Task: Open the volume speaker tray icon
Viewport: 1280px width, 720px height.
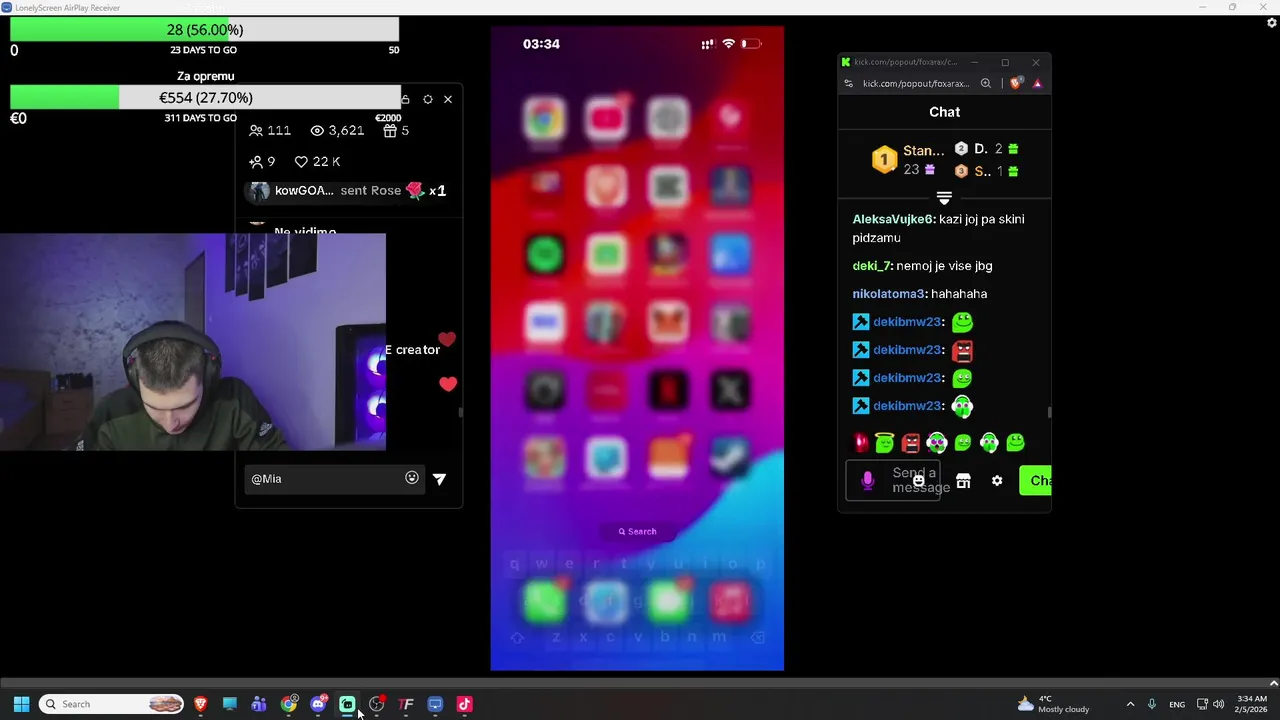Action: point(1218,704)
